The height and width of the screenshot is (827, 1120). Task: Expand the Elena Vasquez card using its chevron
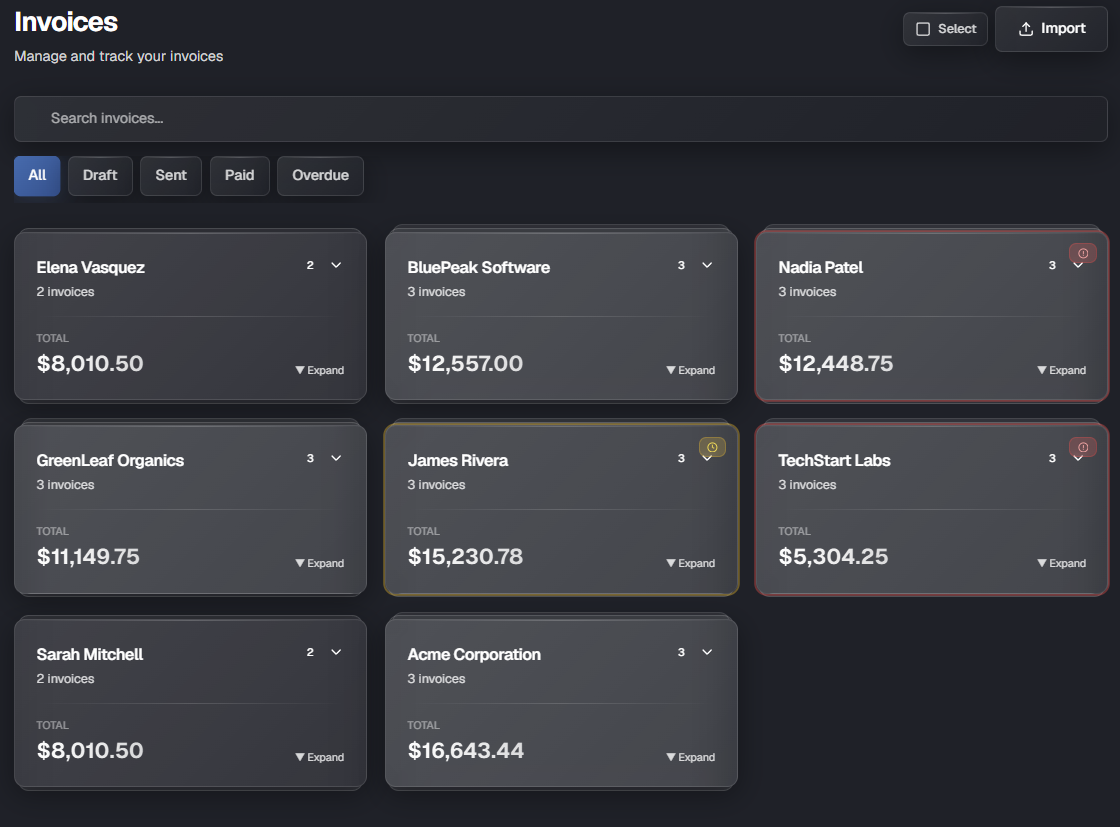pos(336,265)
